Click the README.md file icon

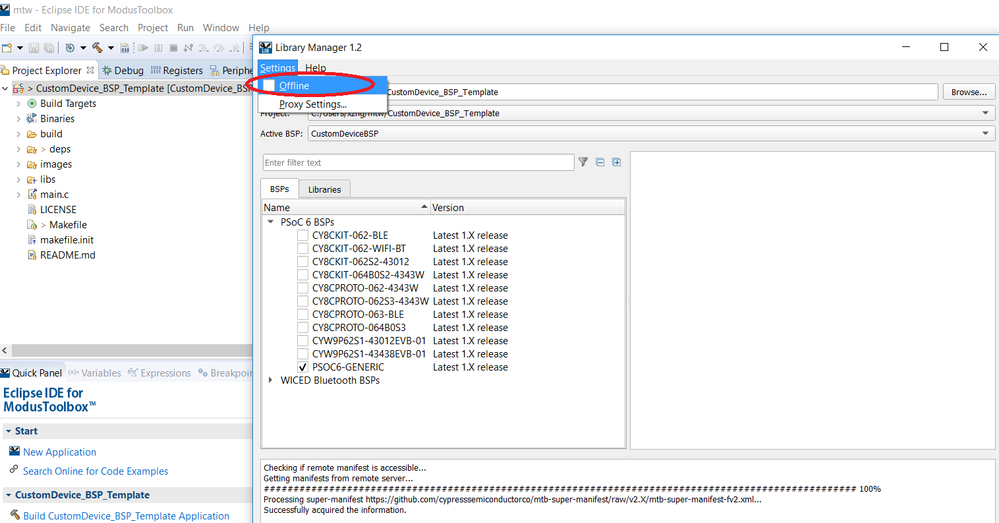coord(32,255)
